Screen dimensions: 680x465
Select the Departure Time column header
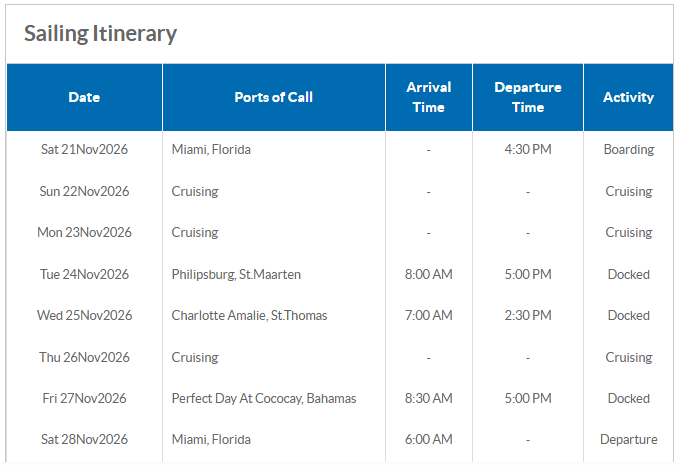point(528,97)
